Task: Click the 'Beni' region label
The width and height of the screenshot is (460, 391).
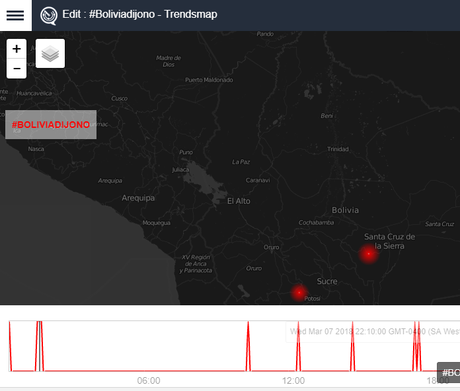Action: 327,116
